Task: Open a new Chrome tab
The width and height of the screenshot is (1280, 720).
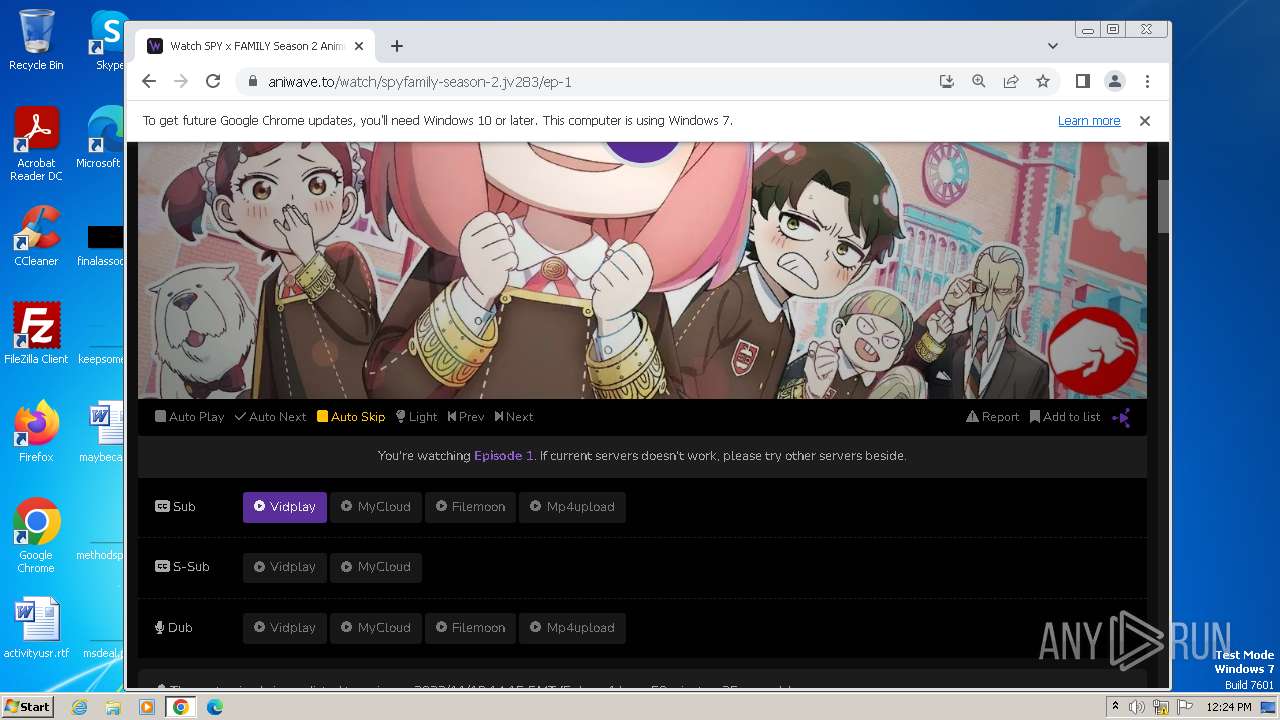Action: coord(397,46)
